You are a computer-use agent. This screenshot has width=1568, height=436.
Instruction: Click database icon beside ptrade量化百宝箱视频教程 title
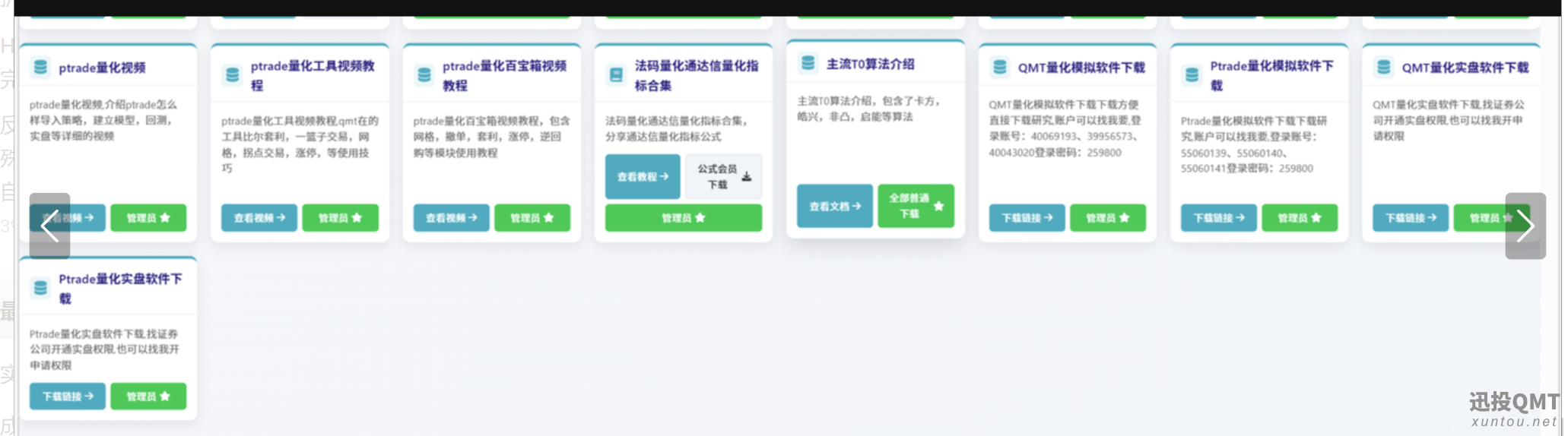[424, 75]
